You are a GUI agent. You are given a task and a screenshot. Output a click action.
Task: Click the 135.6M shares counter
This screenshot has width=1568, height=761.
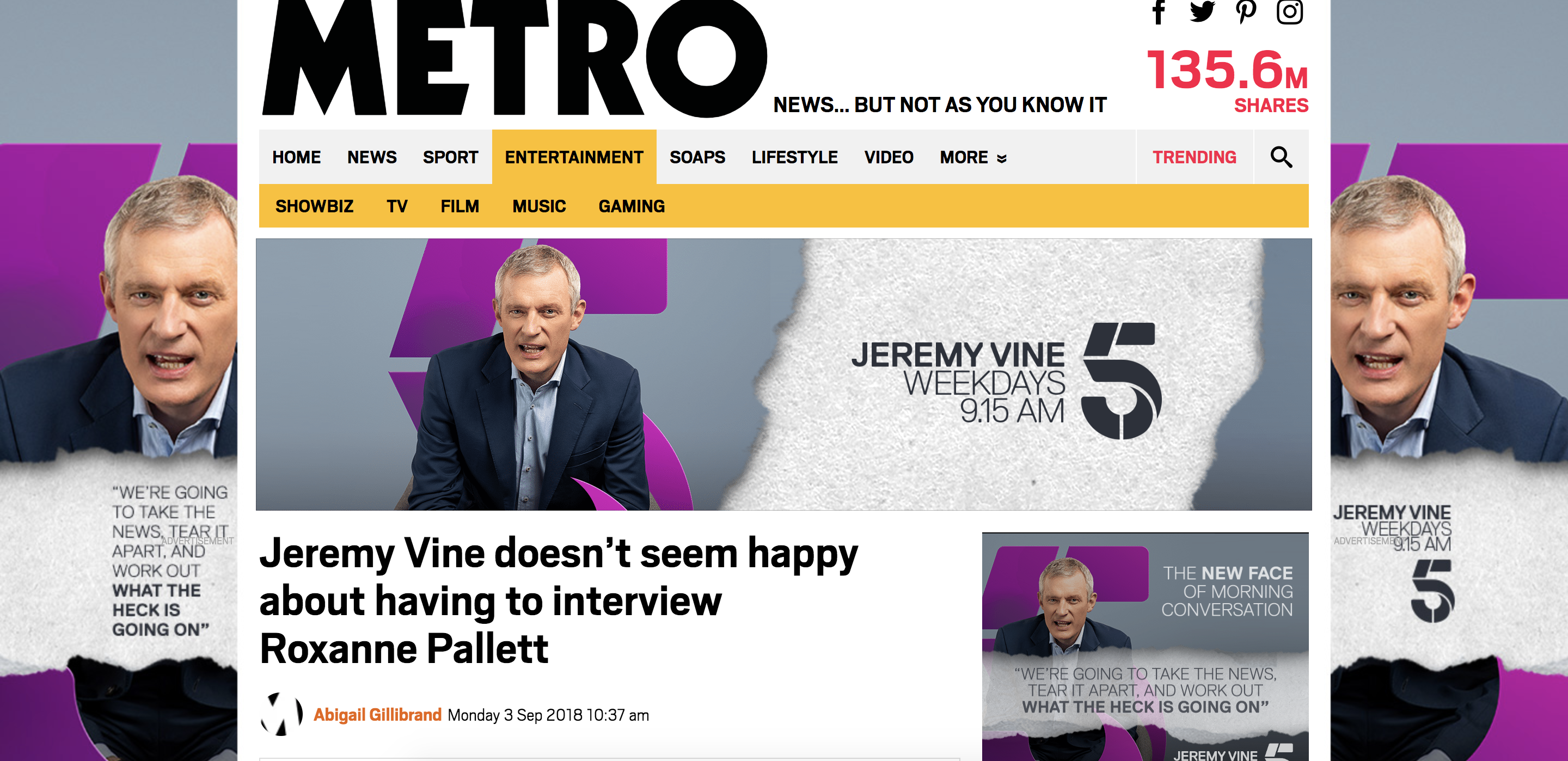pos(1228,81)
